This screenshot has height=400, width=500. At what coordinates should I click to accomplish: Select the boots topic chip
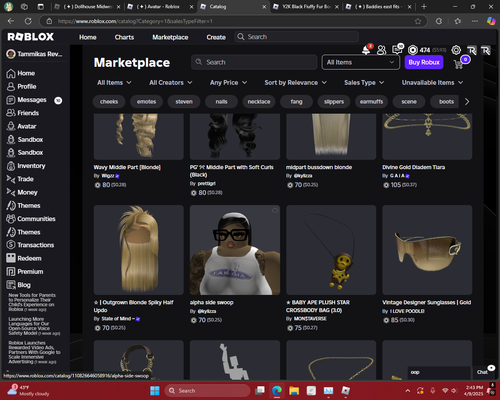pyautogui.click(x=446, y=102)
